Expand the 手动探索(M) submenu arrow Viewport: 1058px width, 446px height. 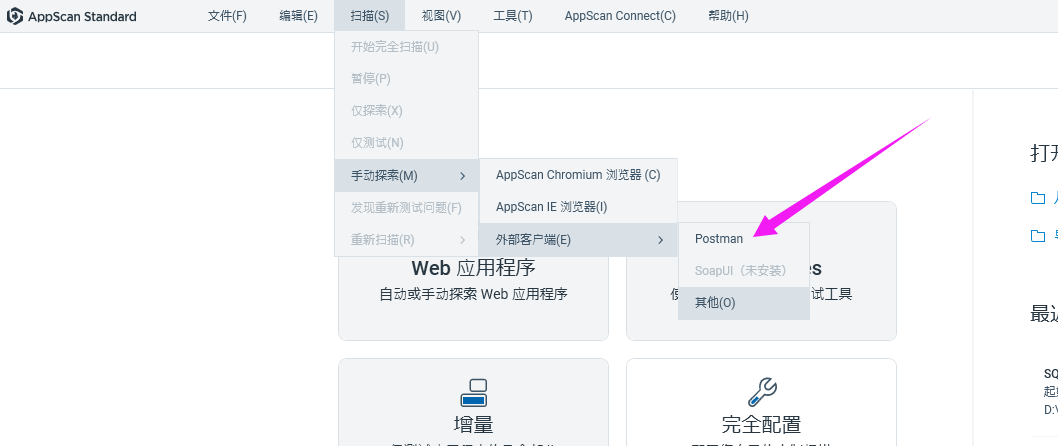coord(462,176)
